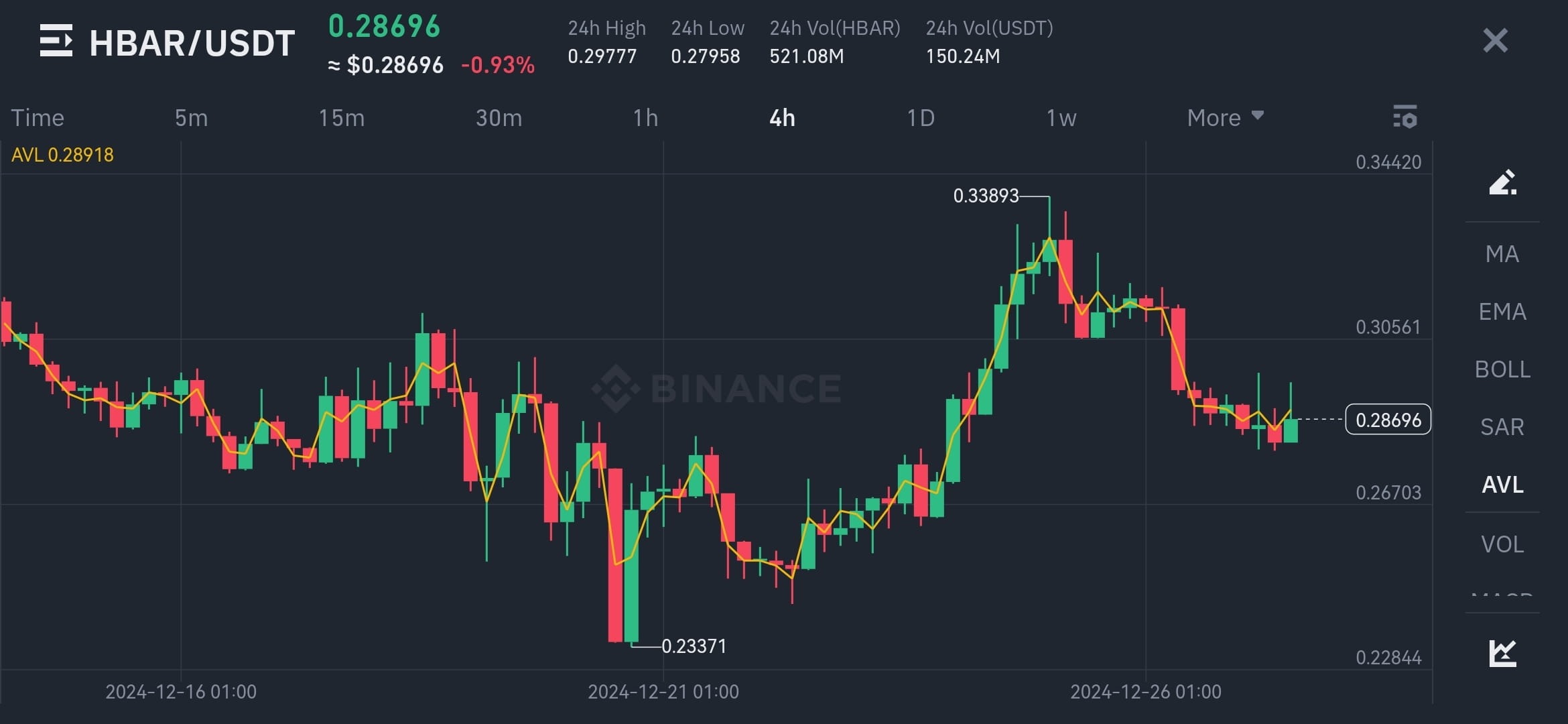Click the -0.93% change value

tap(498, 65)
